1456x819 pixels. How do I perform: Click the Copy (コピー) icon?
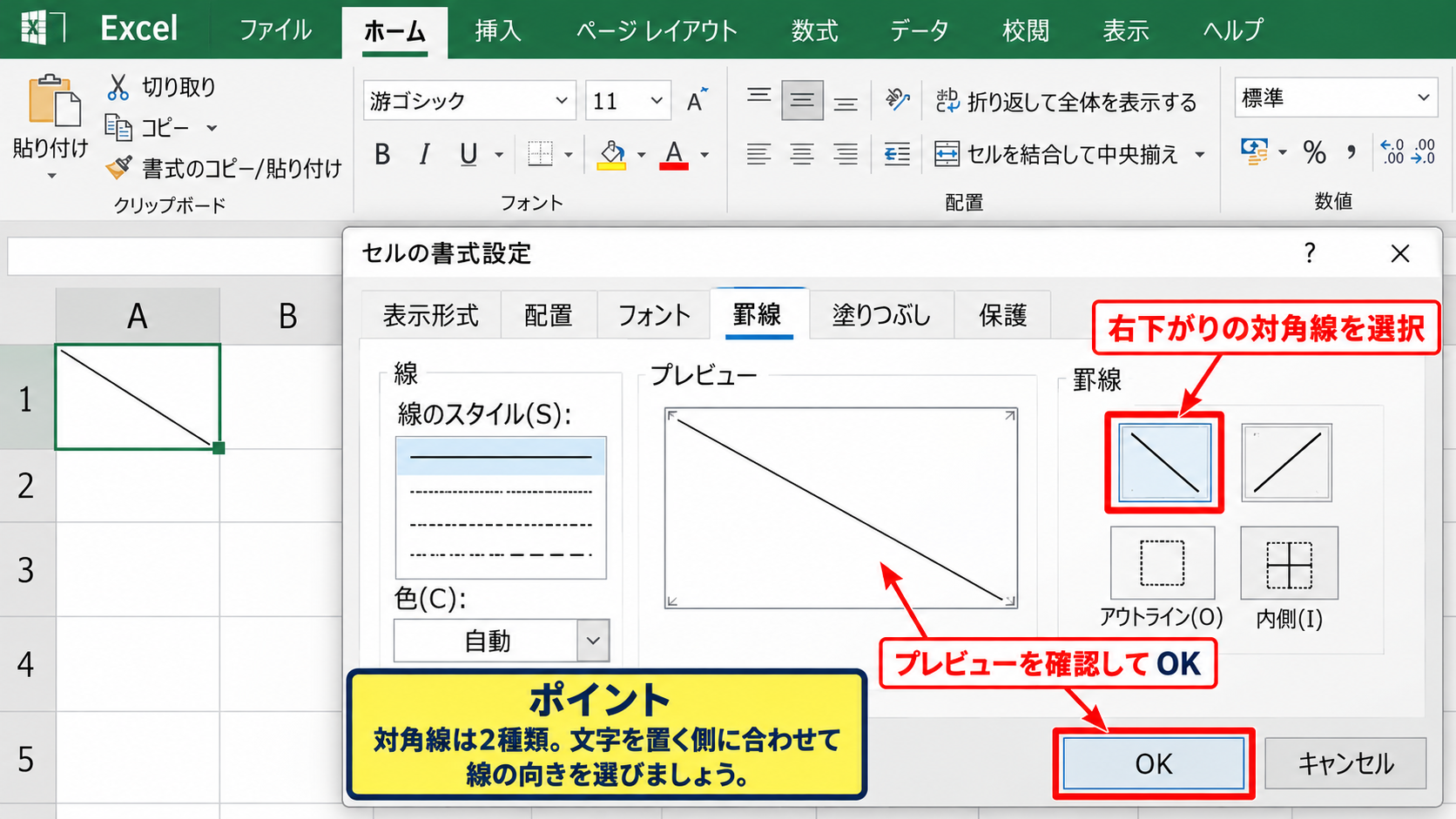118,127
